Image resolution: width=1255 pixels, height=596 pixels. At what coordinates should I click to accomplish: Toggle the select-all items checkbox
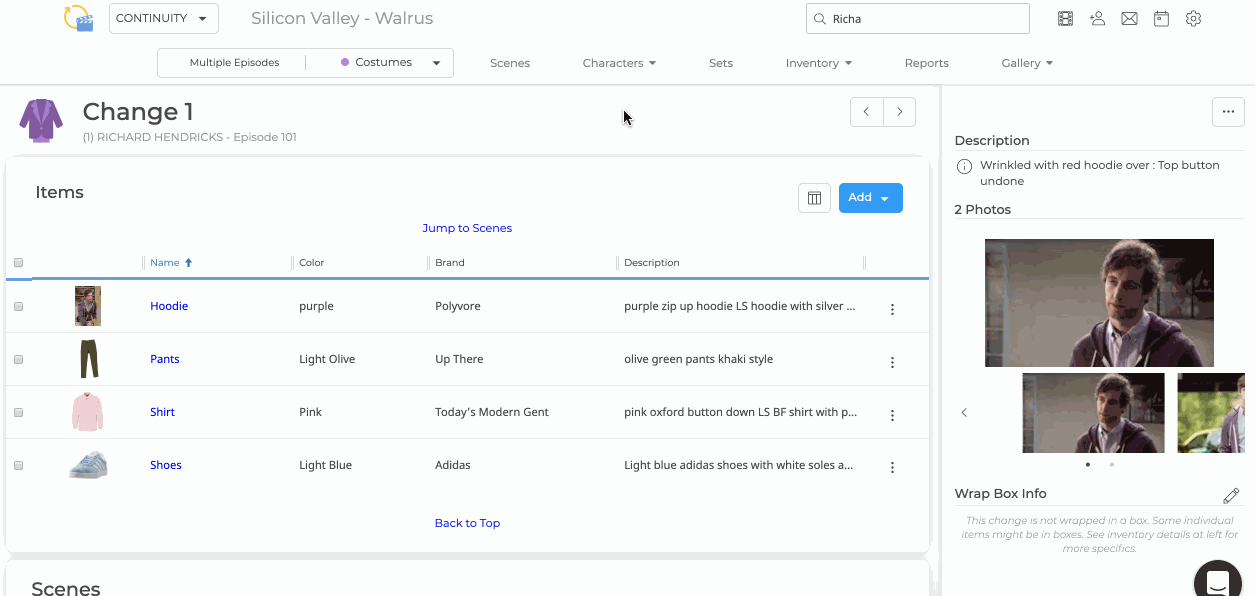click(x=18, y=263)
